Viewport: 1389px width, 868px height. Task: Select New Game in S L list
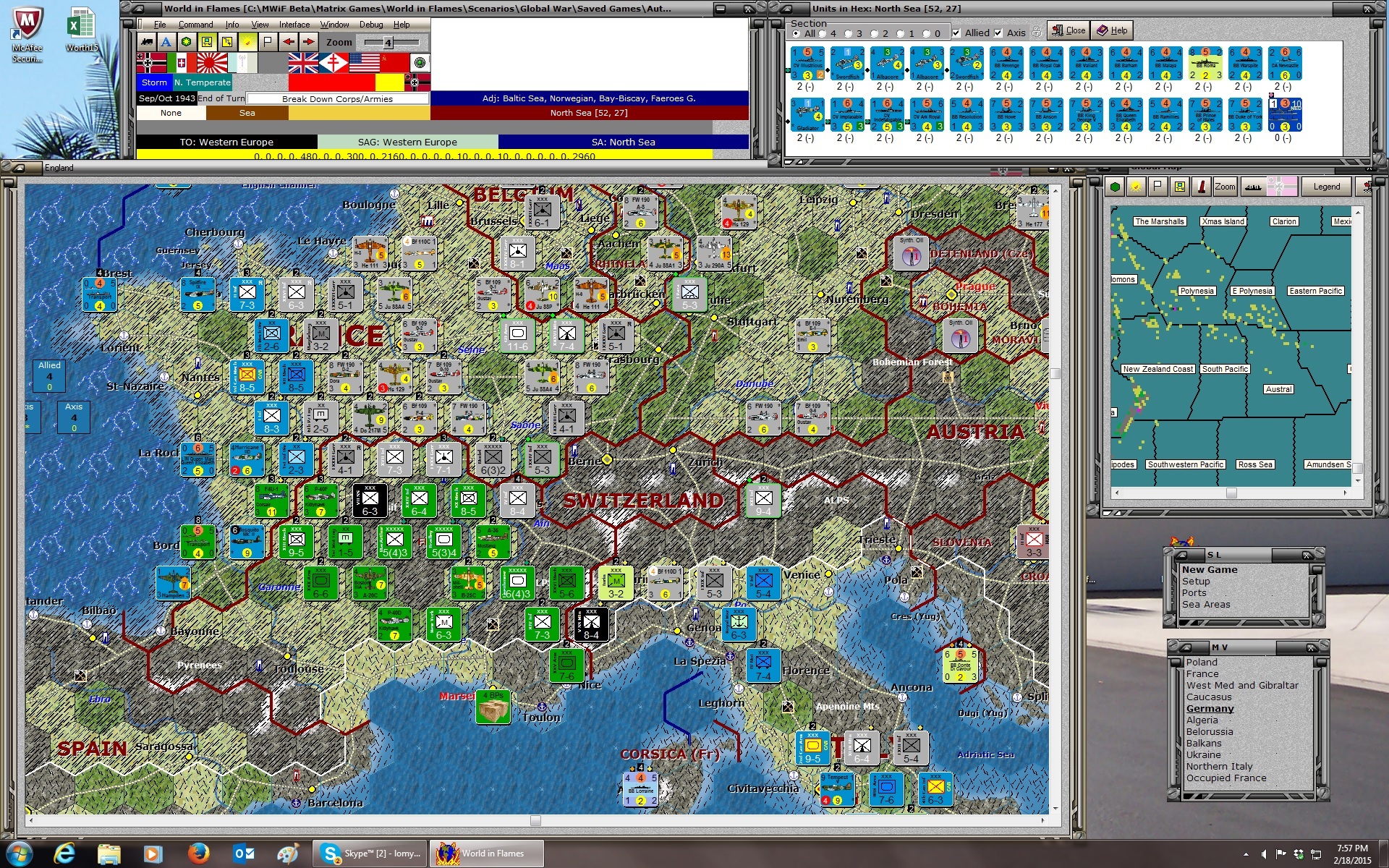point(1210,569)
